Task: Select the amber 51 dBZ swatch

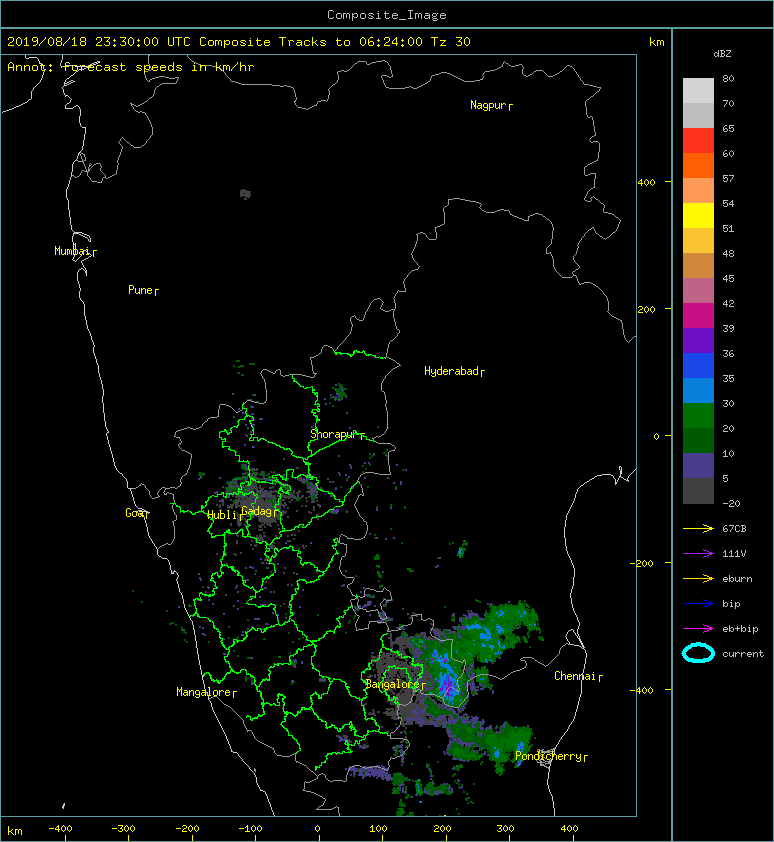Action: point(698,240)
